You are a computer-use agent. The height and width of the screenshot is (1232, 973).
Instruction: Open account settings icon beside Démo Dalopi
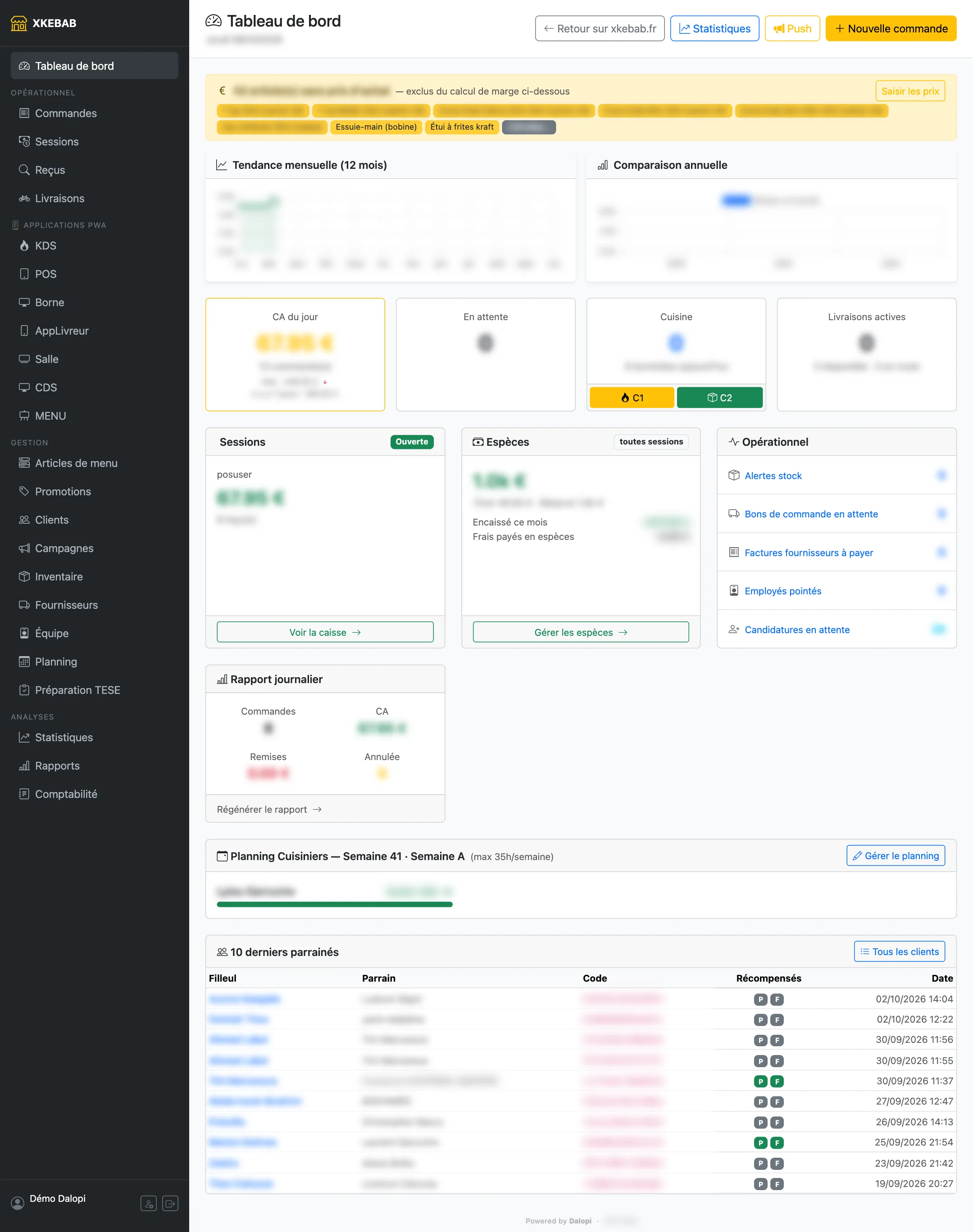click(149, 1204)
